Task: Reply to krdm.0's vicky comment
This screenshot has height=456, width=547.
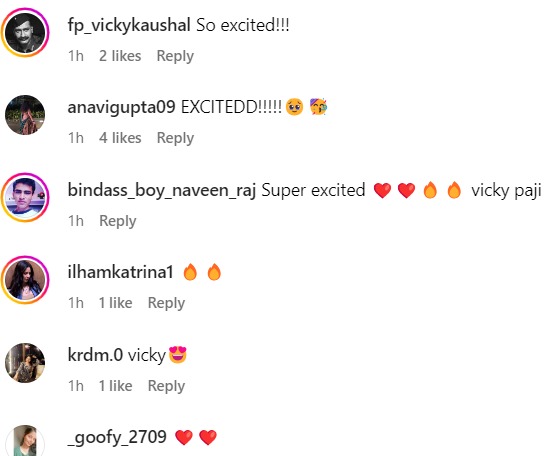Action: [166, 386]
